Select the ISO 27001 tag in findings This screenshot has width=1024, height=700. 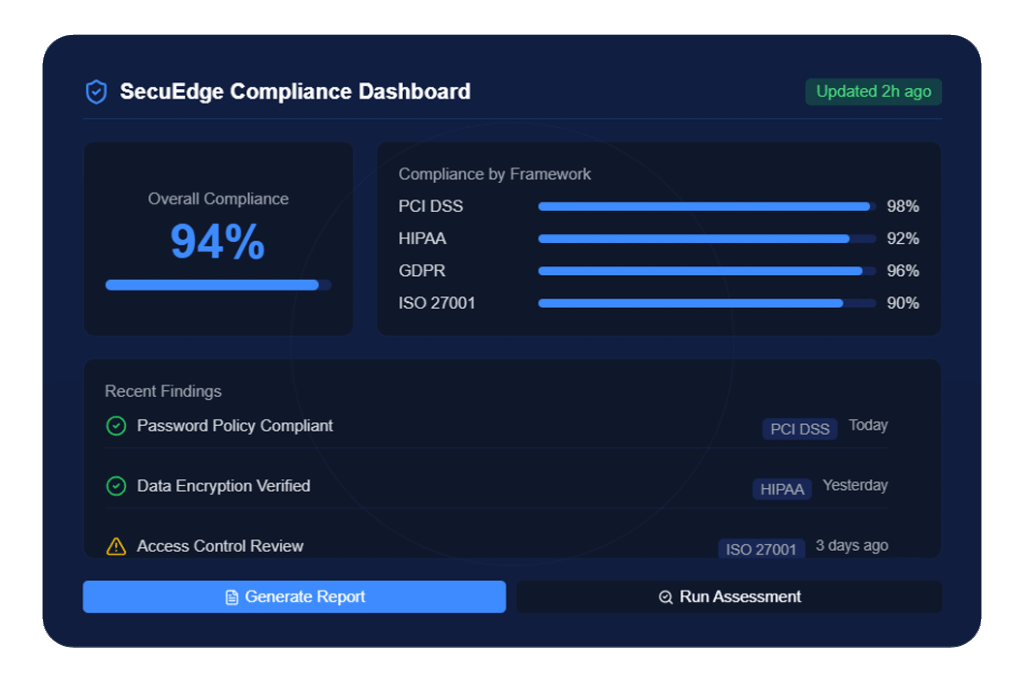click(x=761, y=549)
